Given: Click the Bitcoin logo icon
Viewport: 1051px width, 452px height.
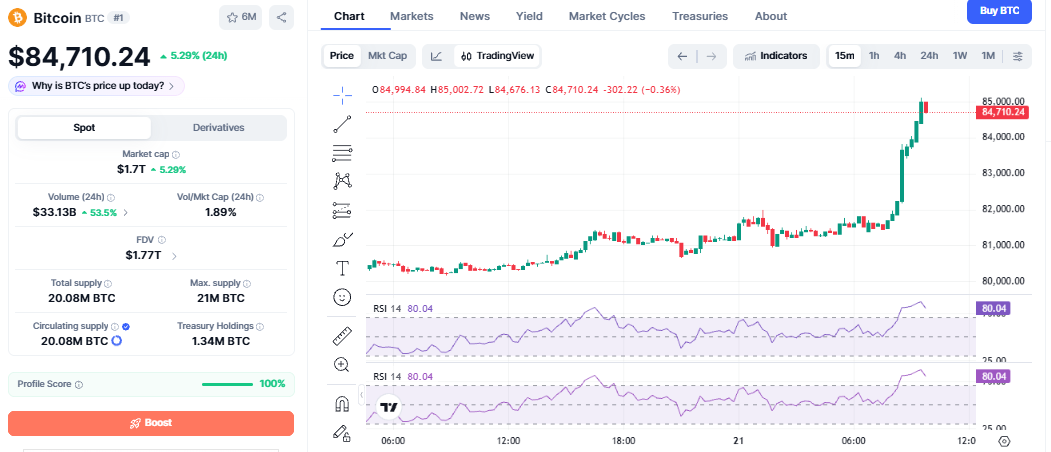Looking at the screenshot, I should (17, 17).
